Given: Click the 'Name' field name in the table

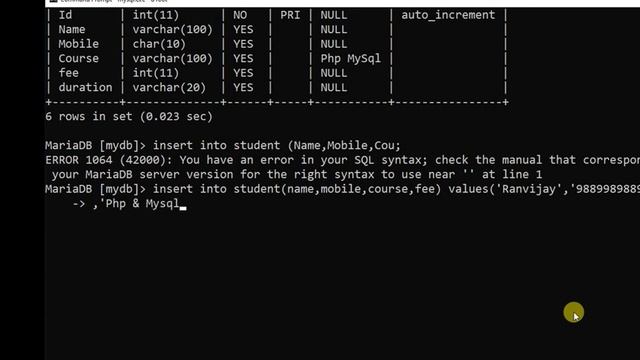Looking at the screenshot, I should coord(72,30).
